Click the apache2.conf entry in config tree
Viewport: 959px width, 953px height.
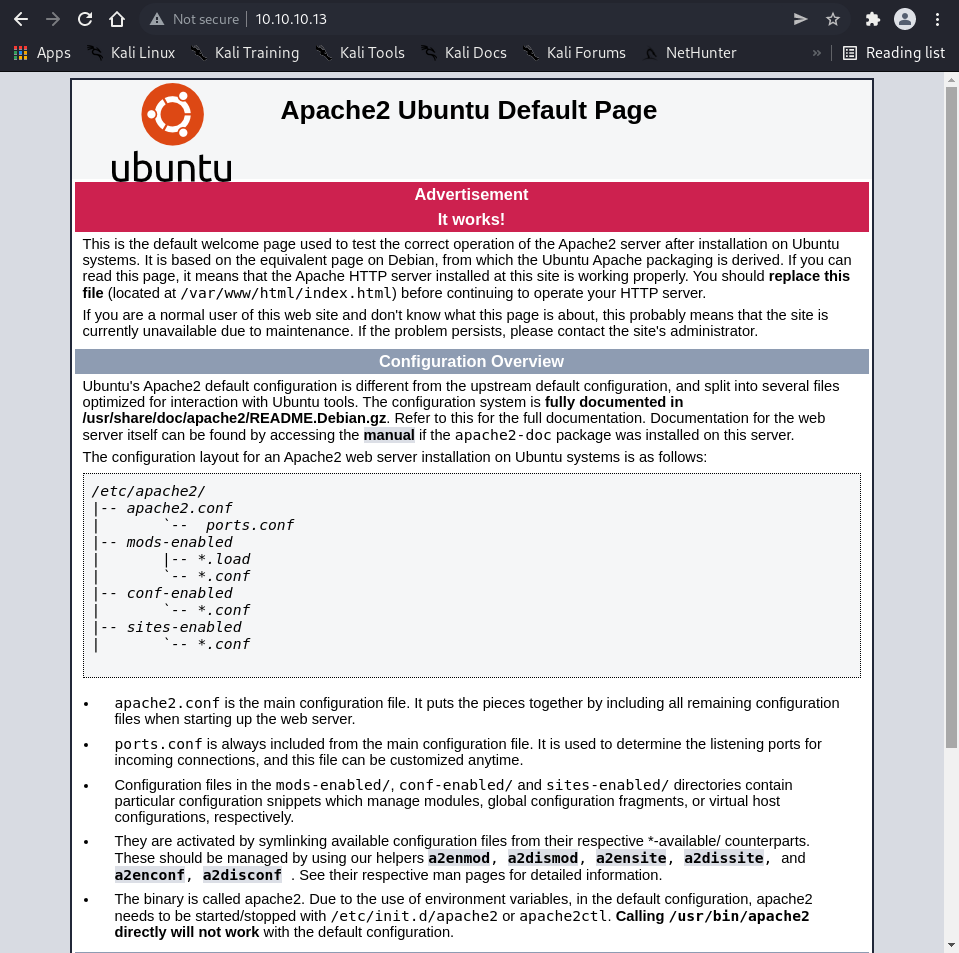tap(179, 508)
